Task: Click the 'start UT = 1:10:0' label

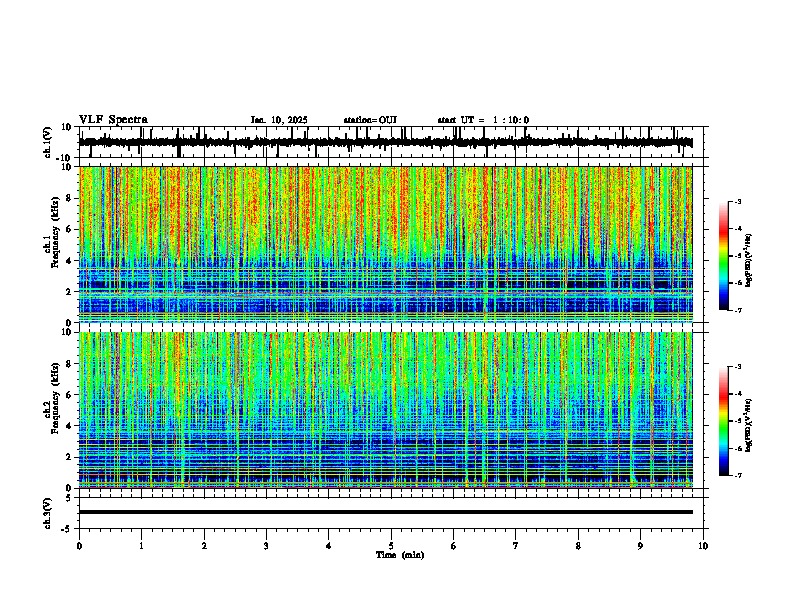Action: pos(483,120)
